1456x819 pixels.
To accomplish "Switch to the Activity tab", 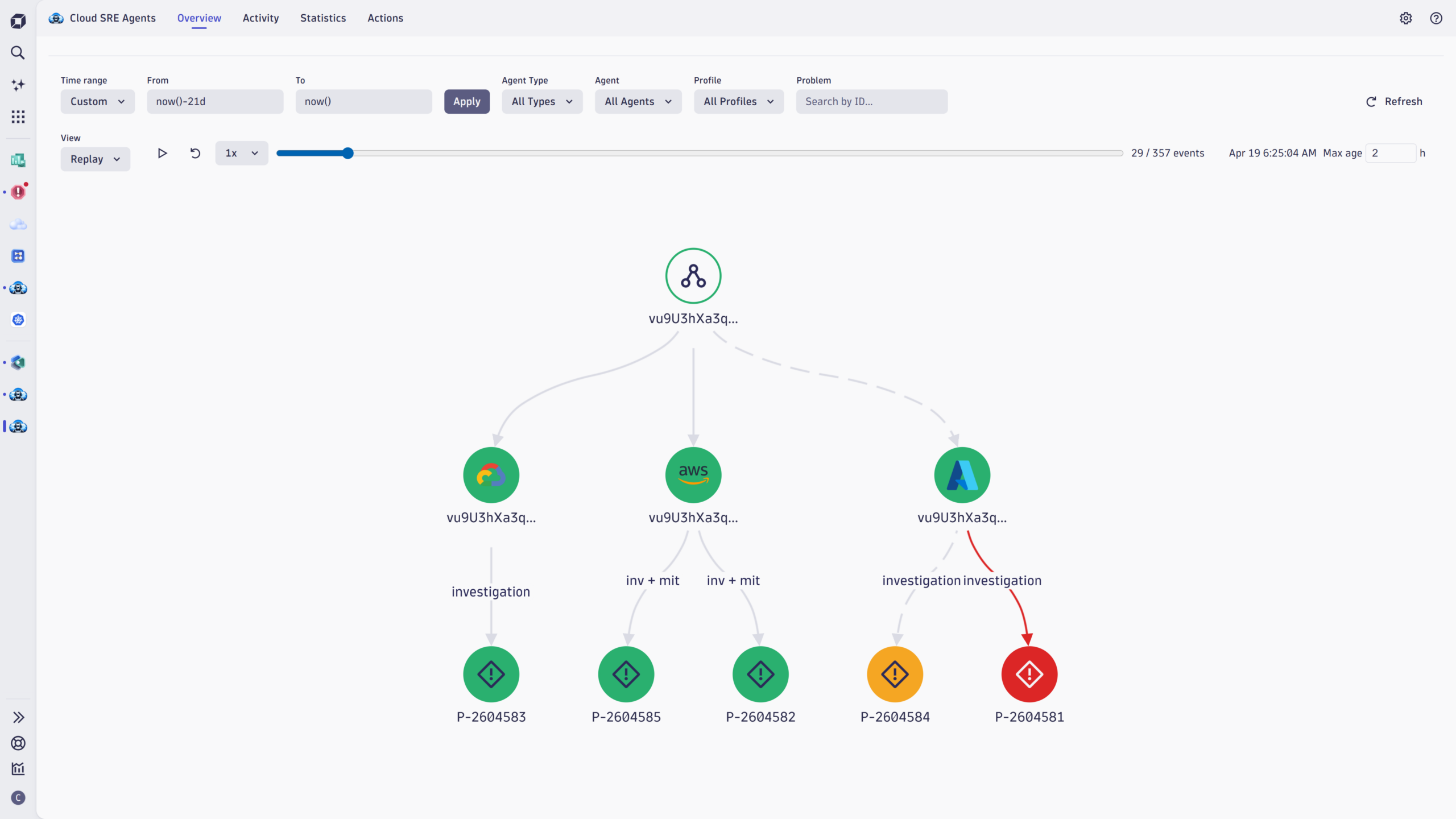I will 260,18.
